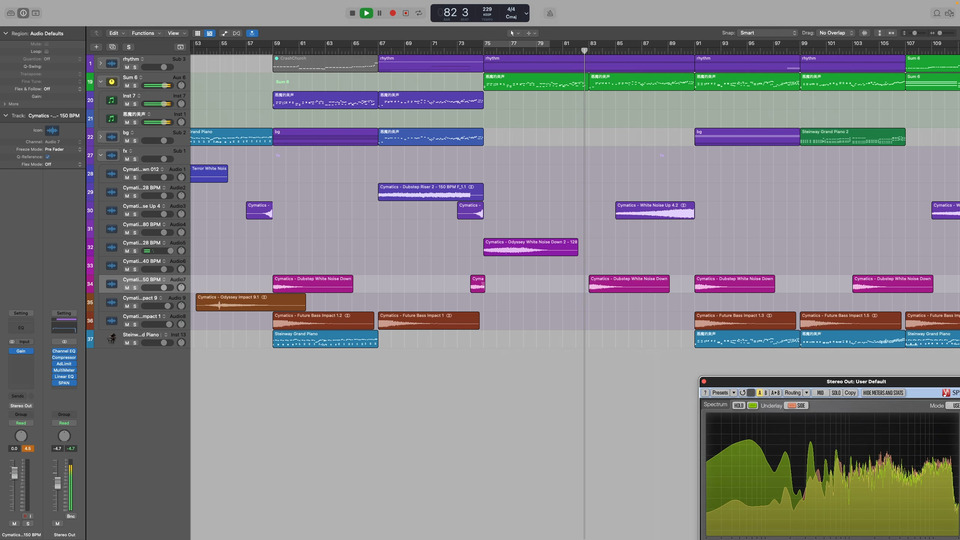Select the Dubstep Riser 2 audio region
Image resolution: width=960 pixels, height=540 pixels.
[431, 192]
